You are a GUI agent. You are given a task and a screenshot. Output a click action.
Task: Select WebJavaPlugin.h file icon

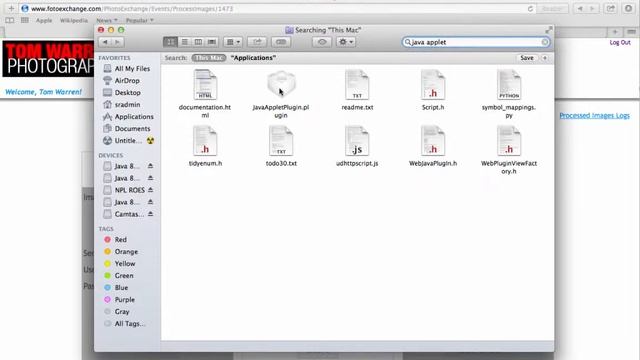click(433, 140)
